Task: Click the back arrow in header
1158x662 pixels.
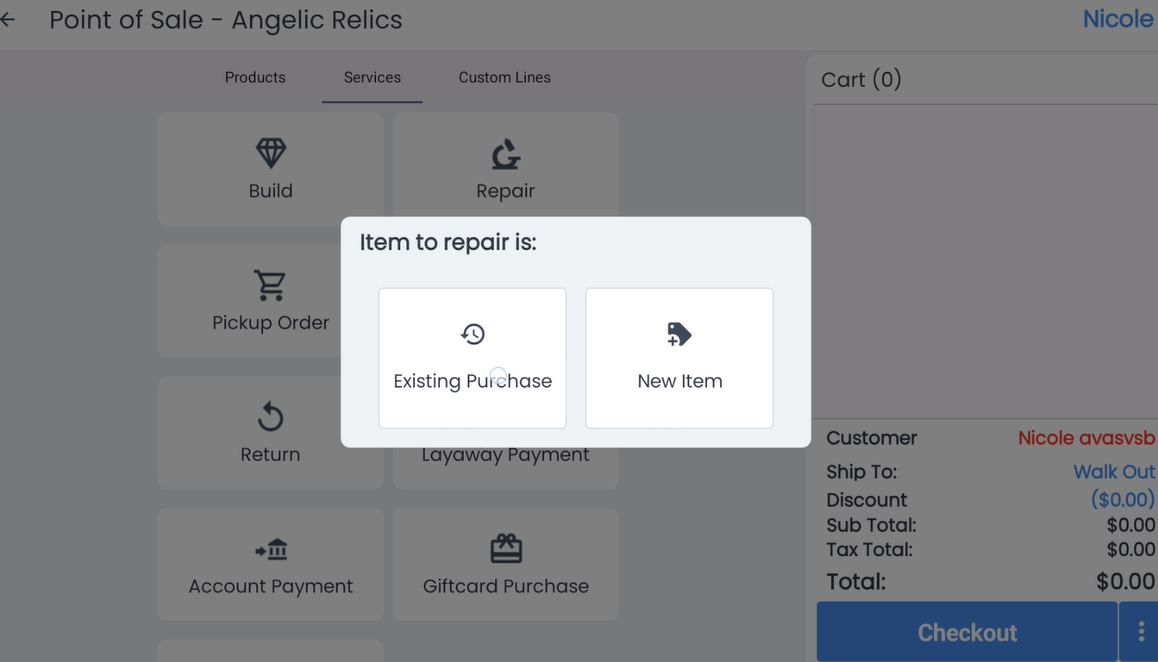Action: (7, 20)
